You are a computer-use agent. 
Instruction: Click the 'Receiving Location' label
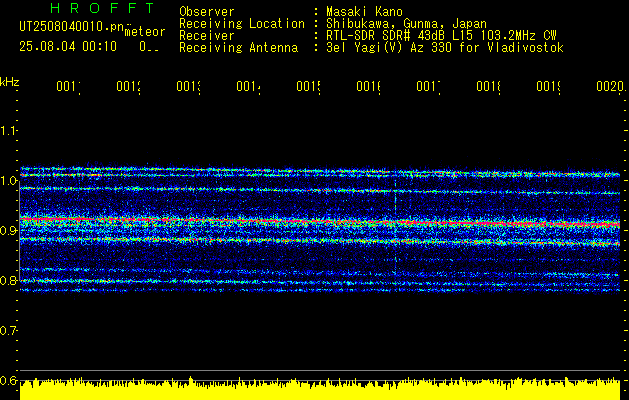point(242,24)
